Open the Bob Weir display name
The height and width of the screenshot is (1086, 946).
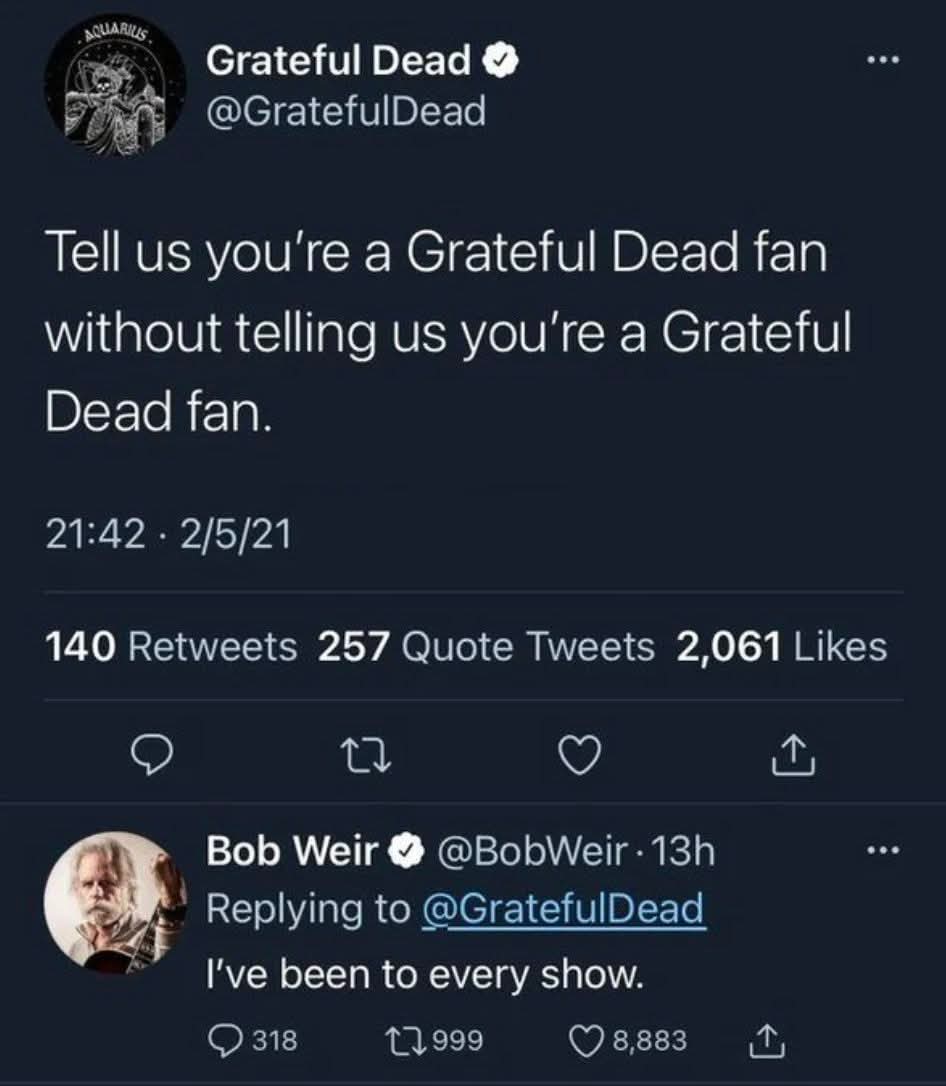click(292, 852)
